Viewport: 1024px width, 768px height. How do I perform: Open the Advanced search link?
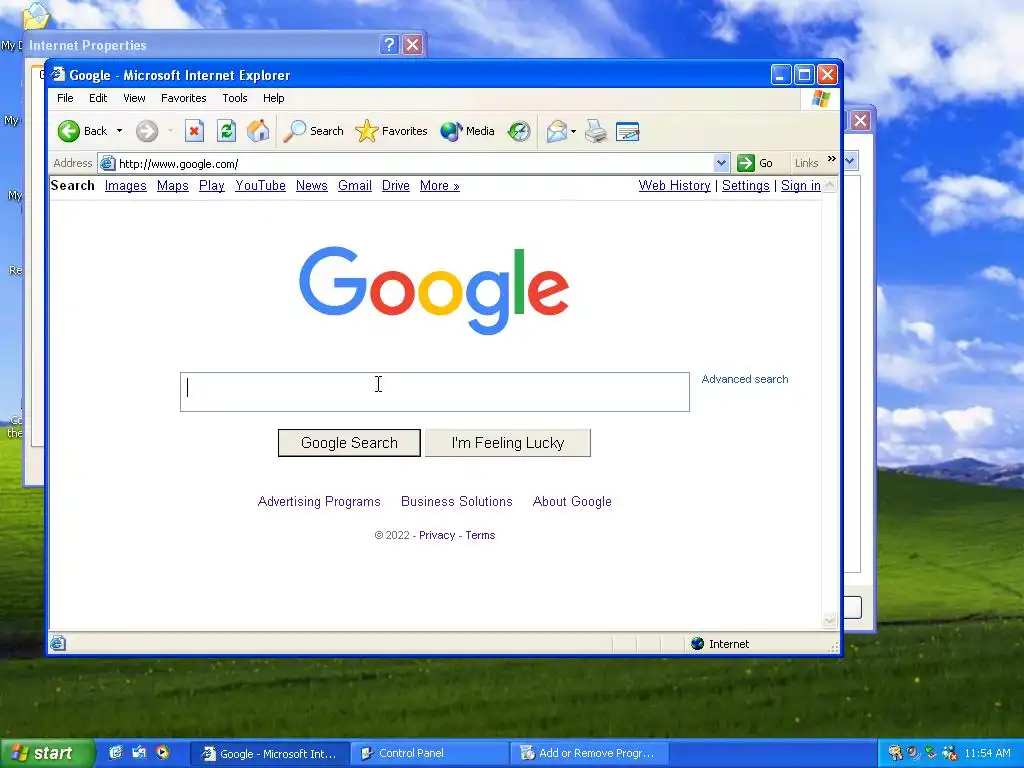tap(744, 379)
